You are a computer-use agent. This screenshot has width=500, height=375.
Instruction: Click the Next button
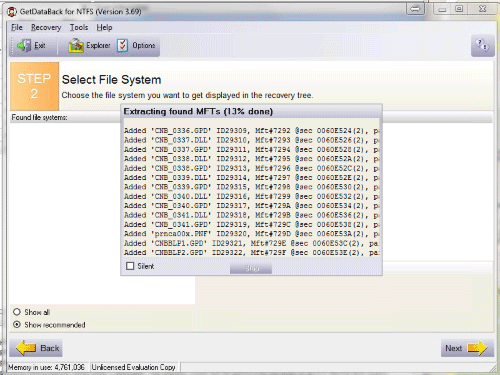click(x=467, y=348)
